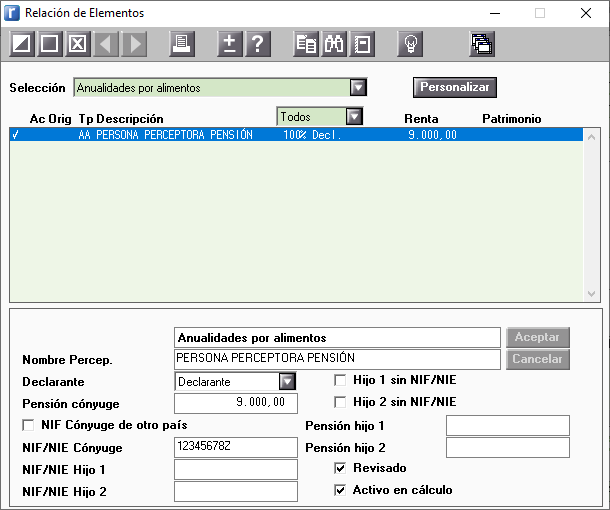Select the PERSONA PERCEPTORA PENSIÓN row

(296, 135)
